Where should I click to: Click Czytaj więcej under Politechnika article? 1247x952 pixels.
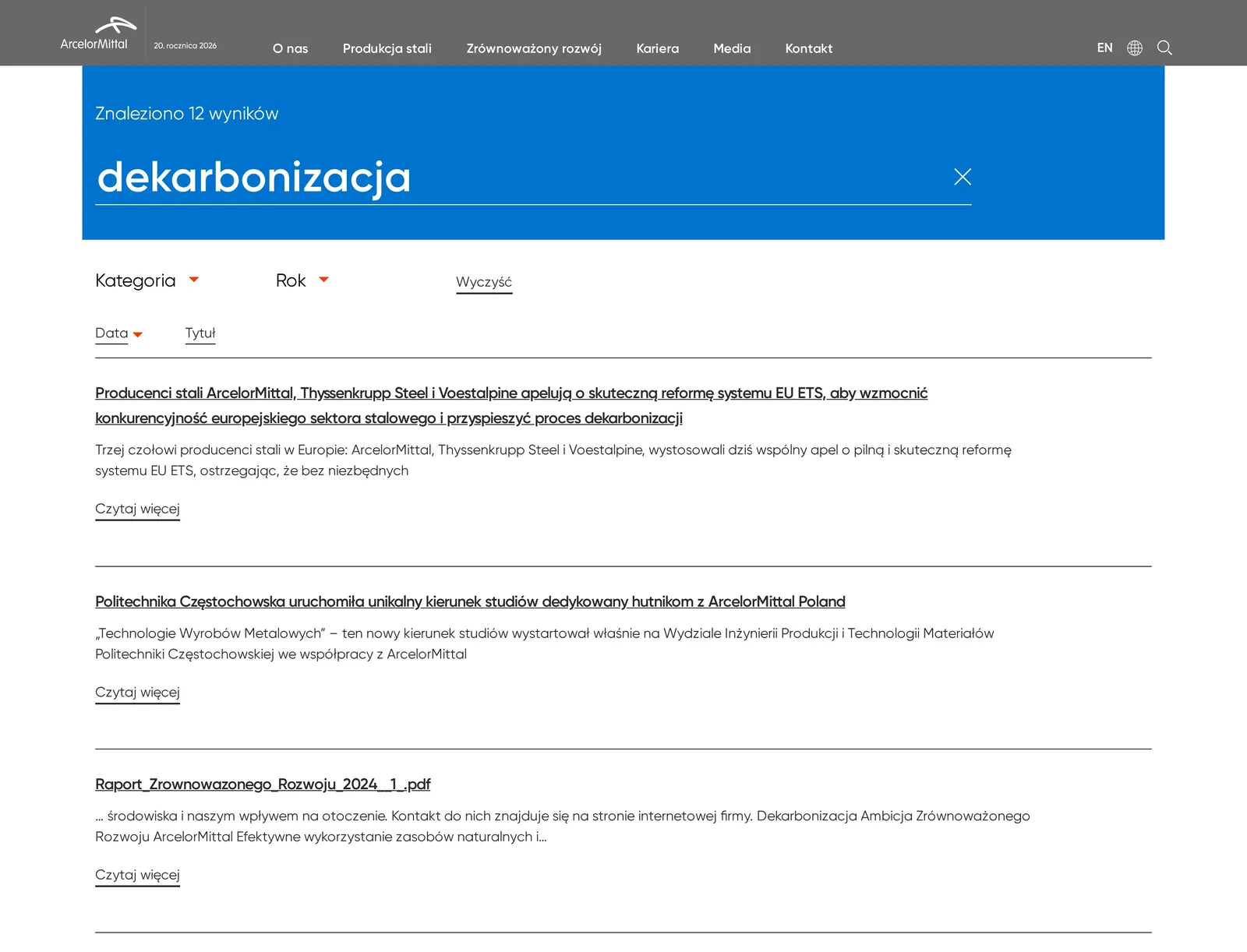coord(137,693)
